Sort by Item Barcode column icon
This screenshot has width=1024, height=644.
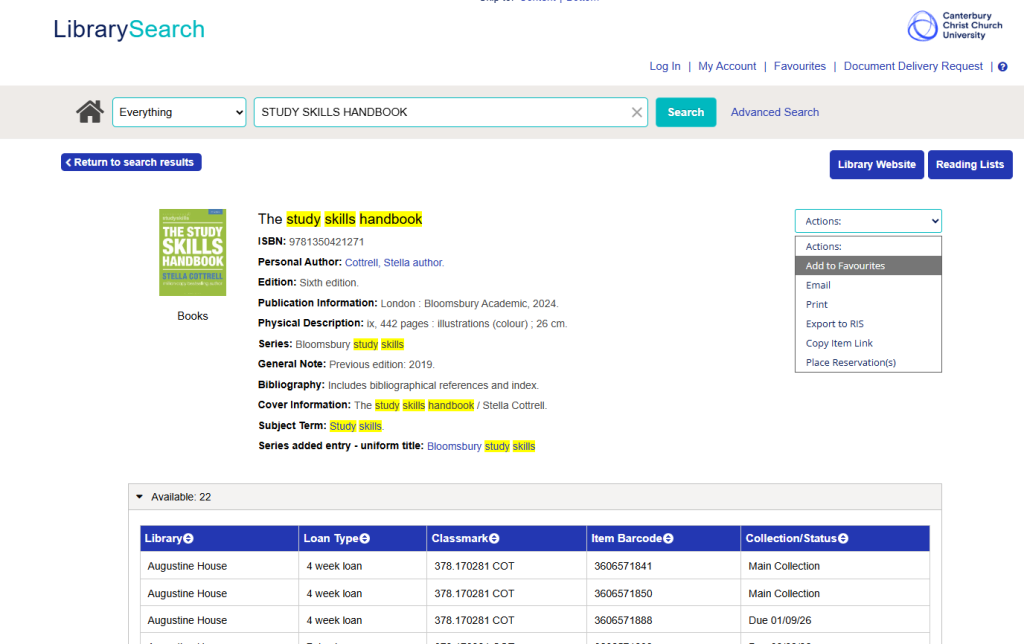pos(668,538)
